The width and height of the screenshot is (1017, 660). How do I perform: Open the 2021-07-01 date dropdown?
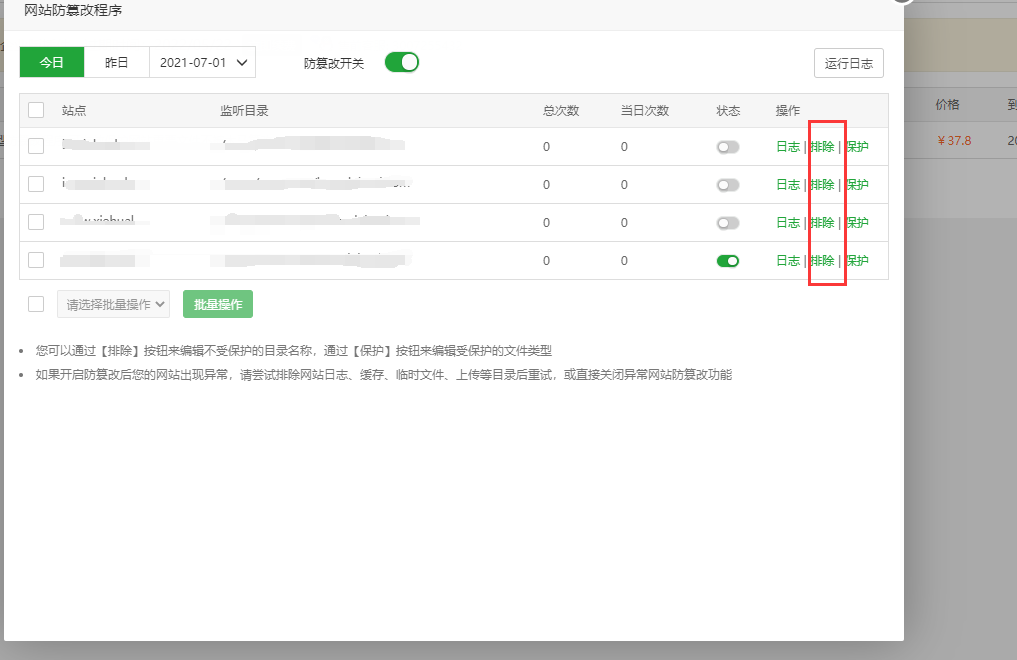click(202, 62)
